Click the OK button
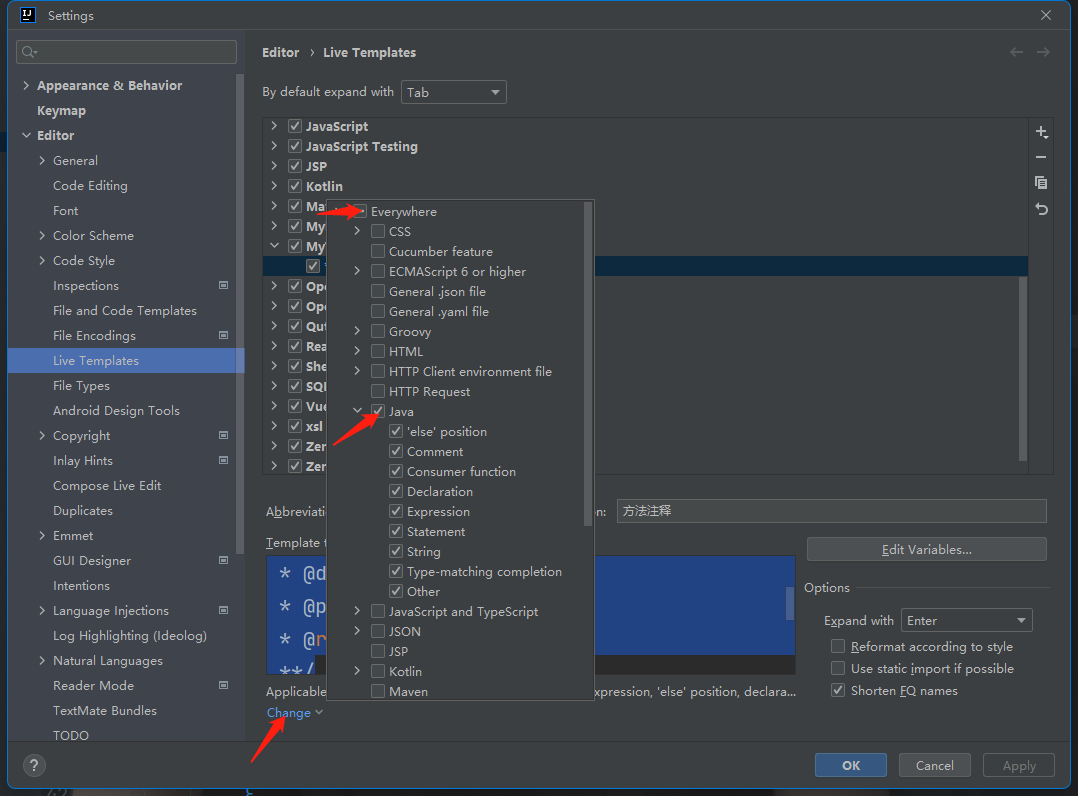 [x=850, y=765]
